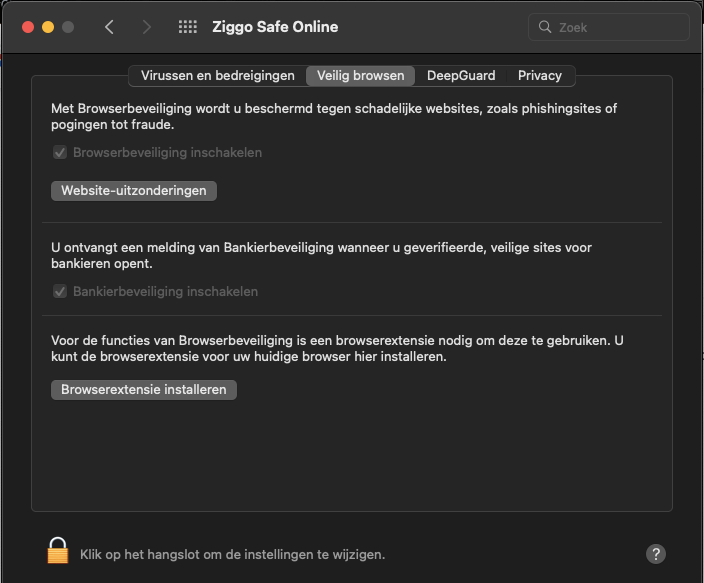The image size is (704, 583).
Task: Click the Browserbeveiliging description paragraph
Action: [x=334, y=116]
